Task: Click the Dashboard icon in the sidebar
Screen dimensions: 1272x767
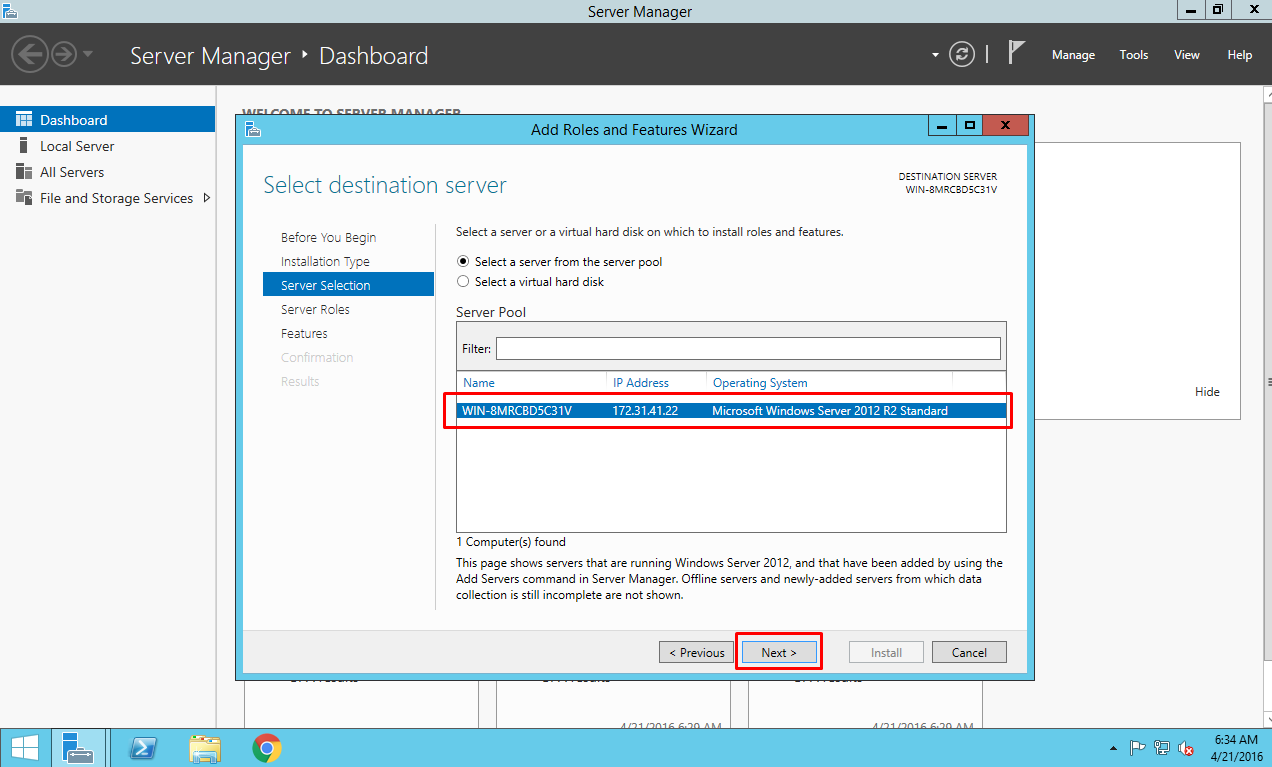Action: pyautogui.click(x=24, y=119)
